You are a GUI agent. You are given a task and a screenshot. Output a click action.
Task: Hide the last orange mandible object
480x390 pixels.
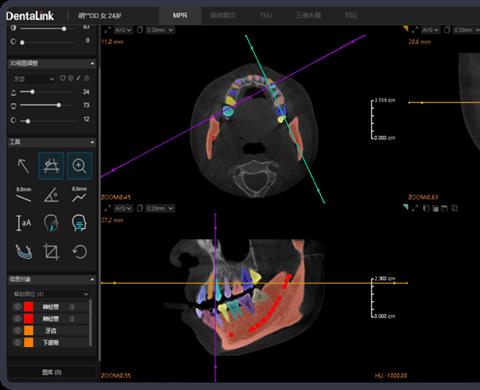[17, 342]
